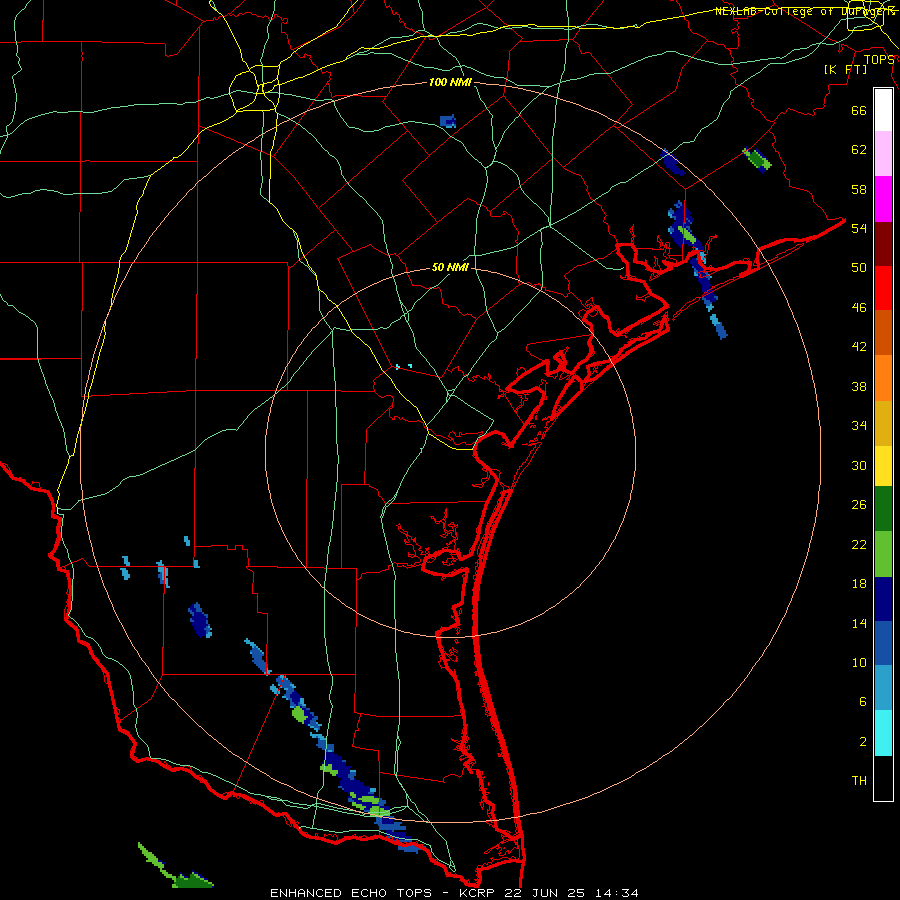The image size is (900, 900).
Task: Click the cyan legend swatch
Action: tap(883, 733)
